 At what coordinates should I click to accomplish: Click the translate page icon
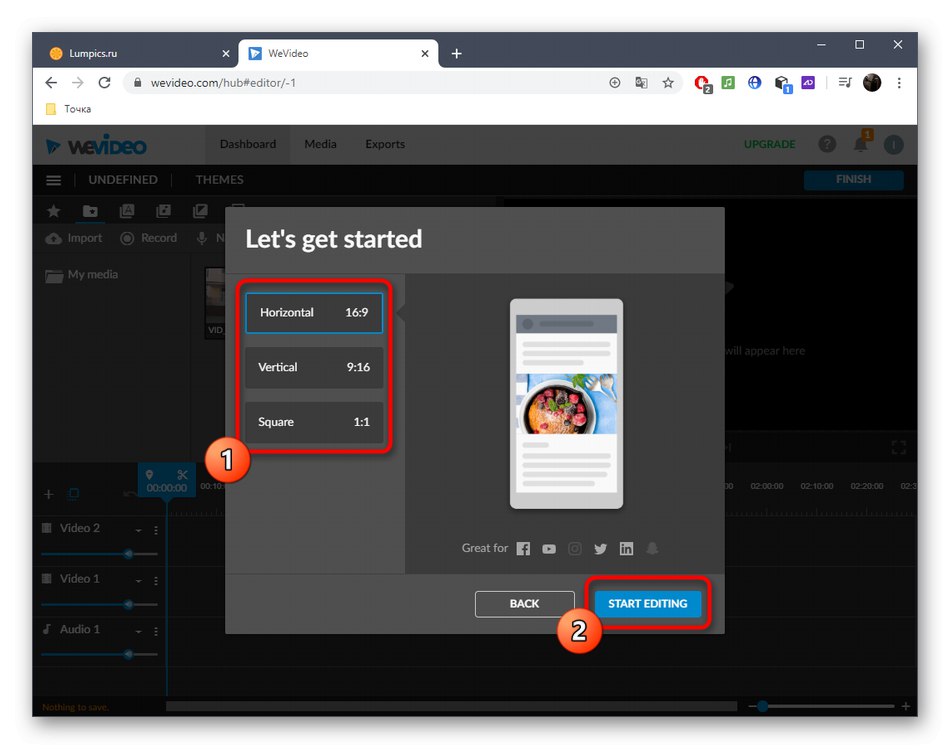point(641,83)
